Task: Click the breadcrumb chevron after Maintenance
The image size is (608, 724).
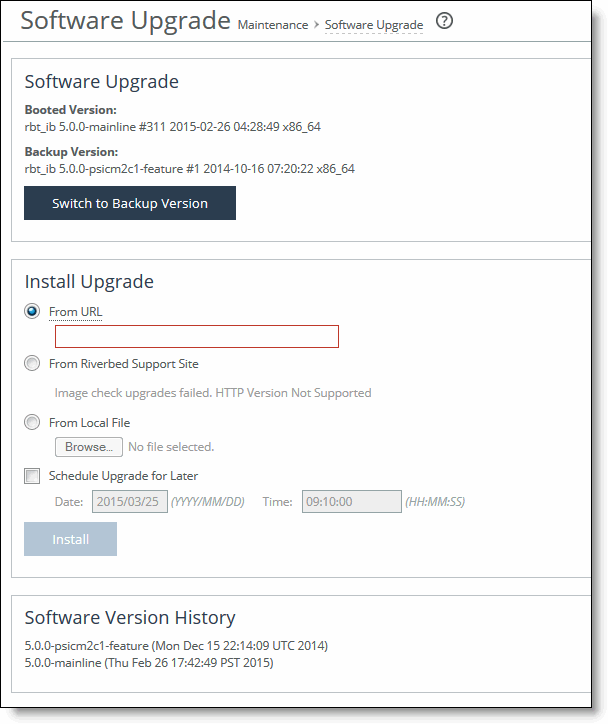Action: 316,24
